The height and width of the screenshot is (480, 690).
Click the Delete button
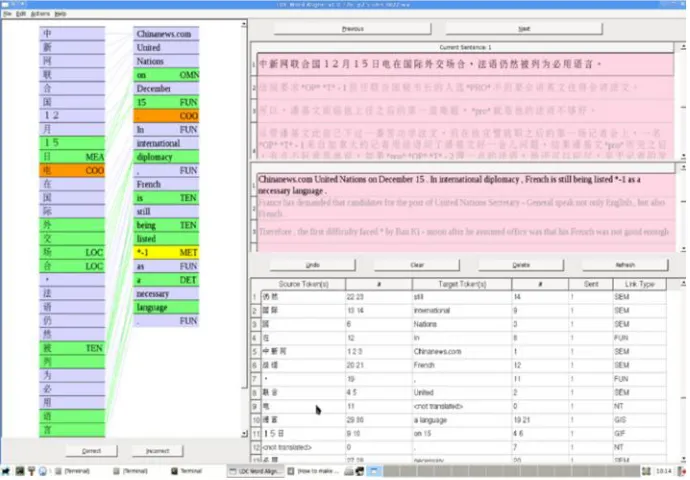tap(521, 265)
